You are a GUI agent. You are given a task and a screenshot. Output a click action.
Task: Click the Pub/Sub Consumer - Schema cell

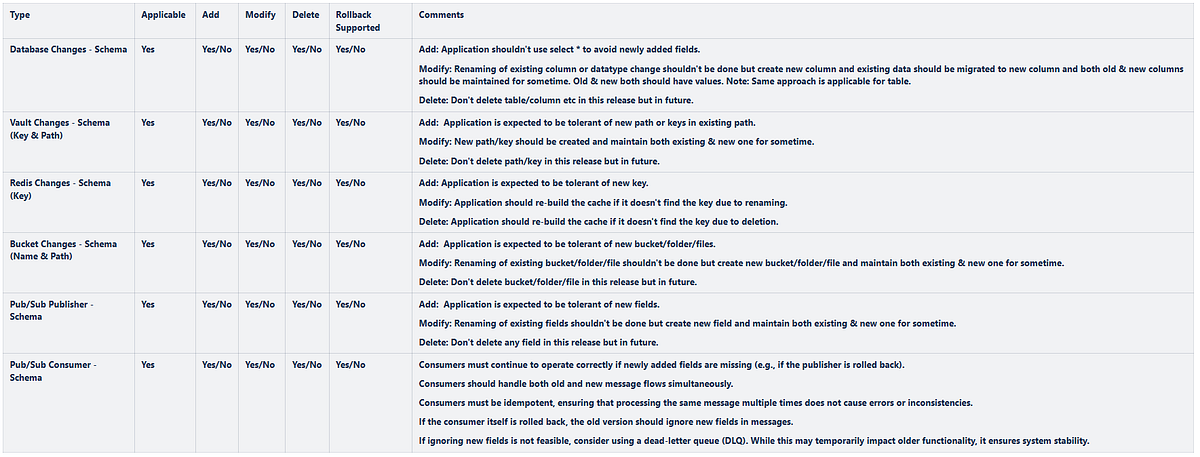[x=53, y=371]
